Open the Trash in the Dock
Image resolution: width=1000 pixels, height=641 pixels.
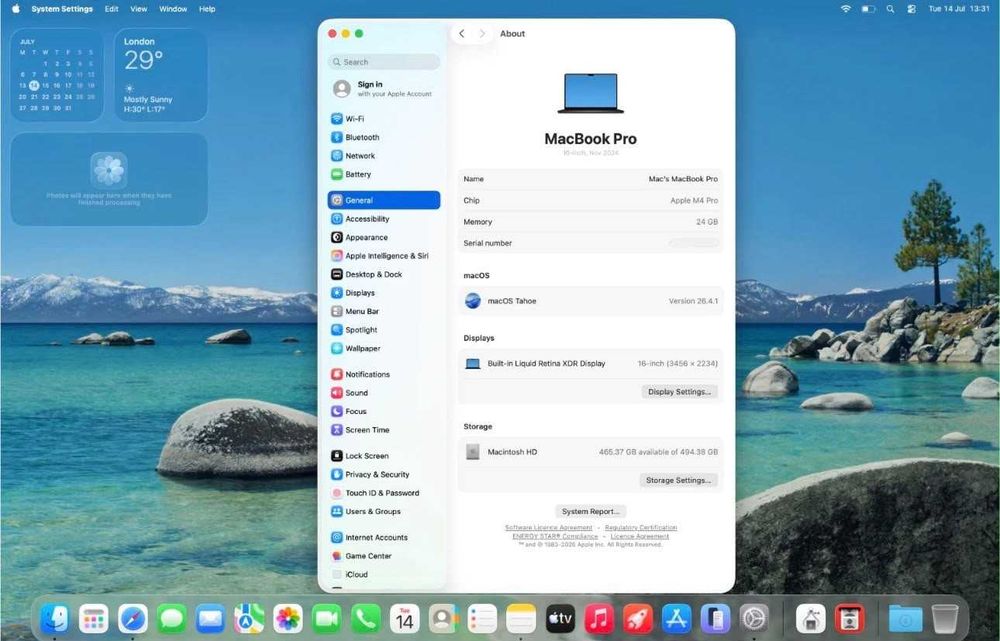point(945,619)
